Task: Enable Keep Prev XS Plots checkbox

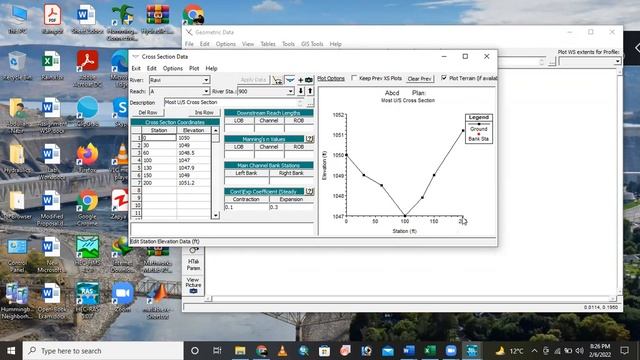Action: click(x=354, y=78)
